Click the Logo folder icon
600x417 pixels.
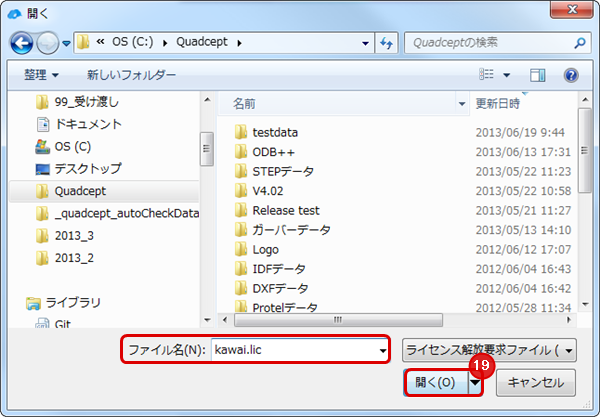click(x=241, y=249)
